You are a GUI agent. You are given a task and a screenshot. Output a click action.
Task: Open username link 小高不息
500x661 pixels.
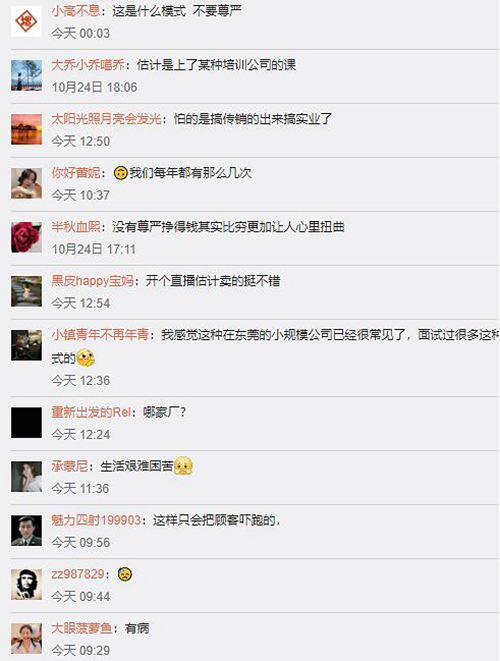tap(76, 11)
